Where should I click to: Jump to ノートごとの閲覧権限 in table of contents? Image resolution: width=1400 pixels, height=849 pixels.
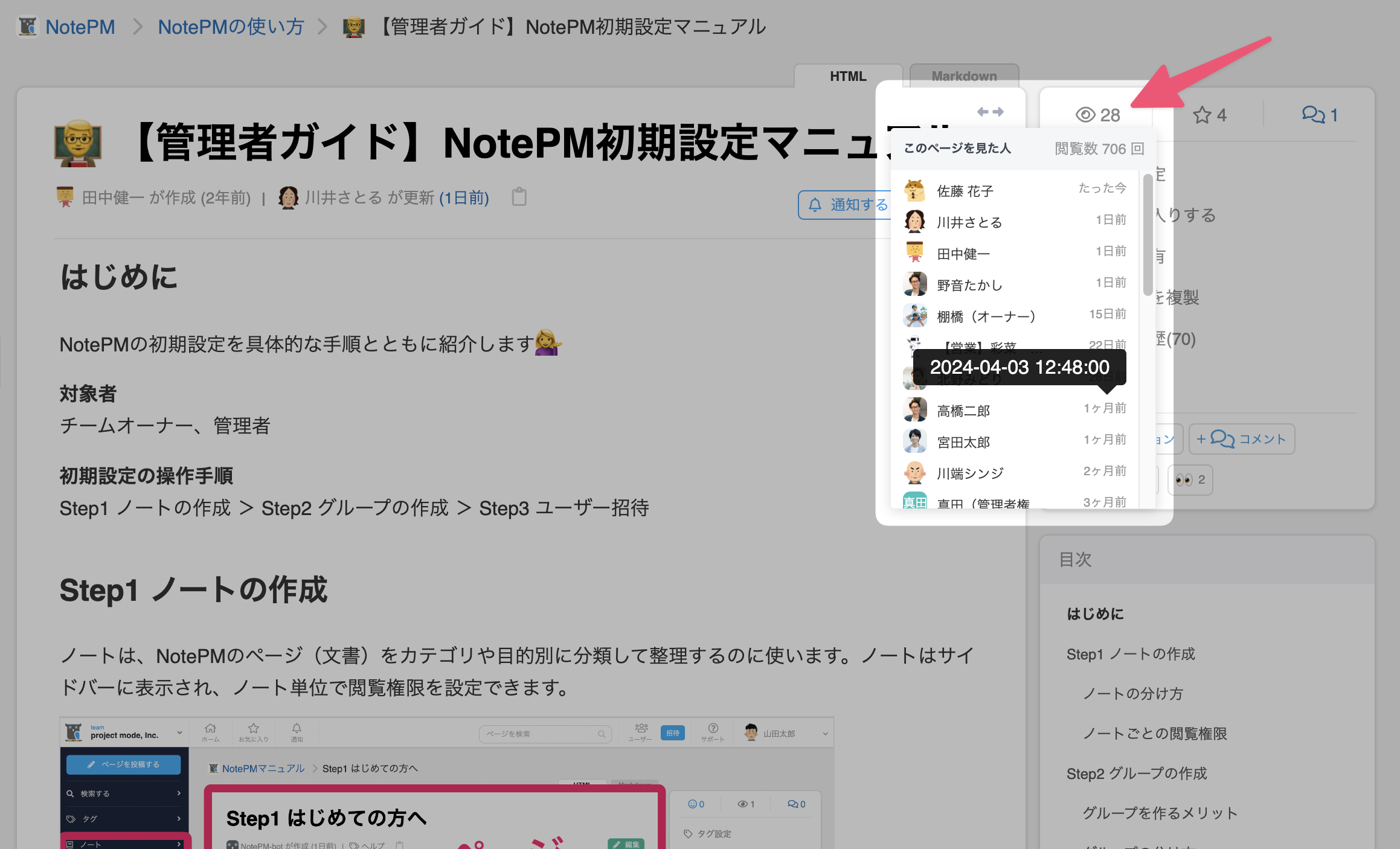[1155, 734]
